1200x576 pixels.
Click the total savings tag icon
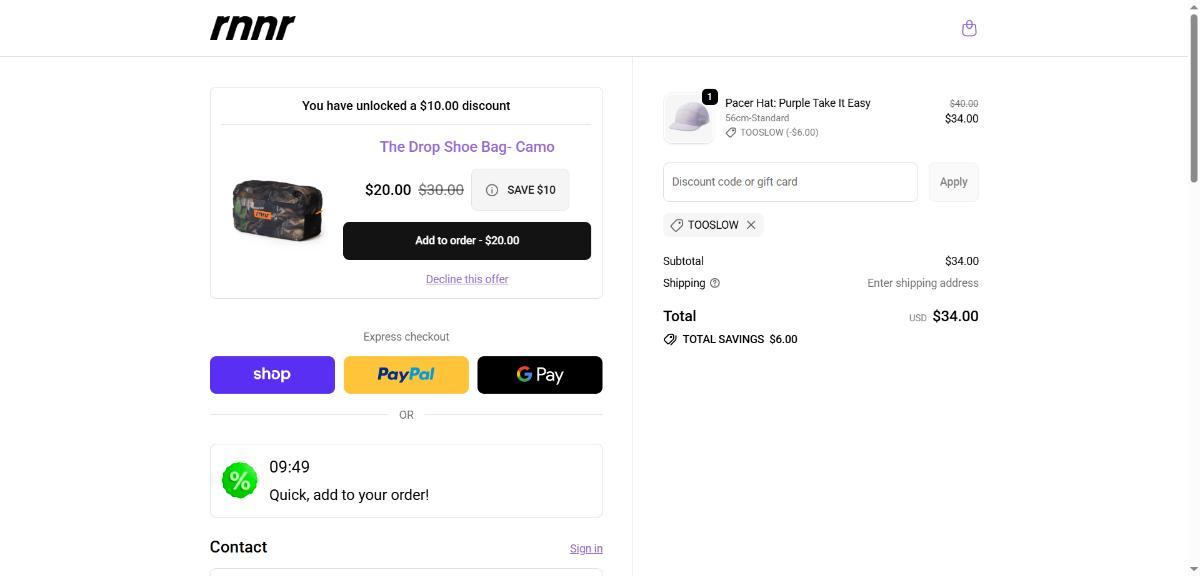point(670,339)
